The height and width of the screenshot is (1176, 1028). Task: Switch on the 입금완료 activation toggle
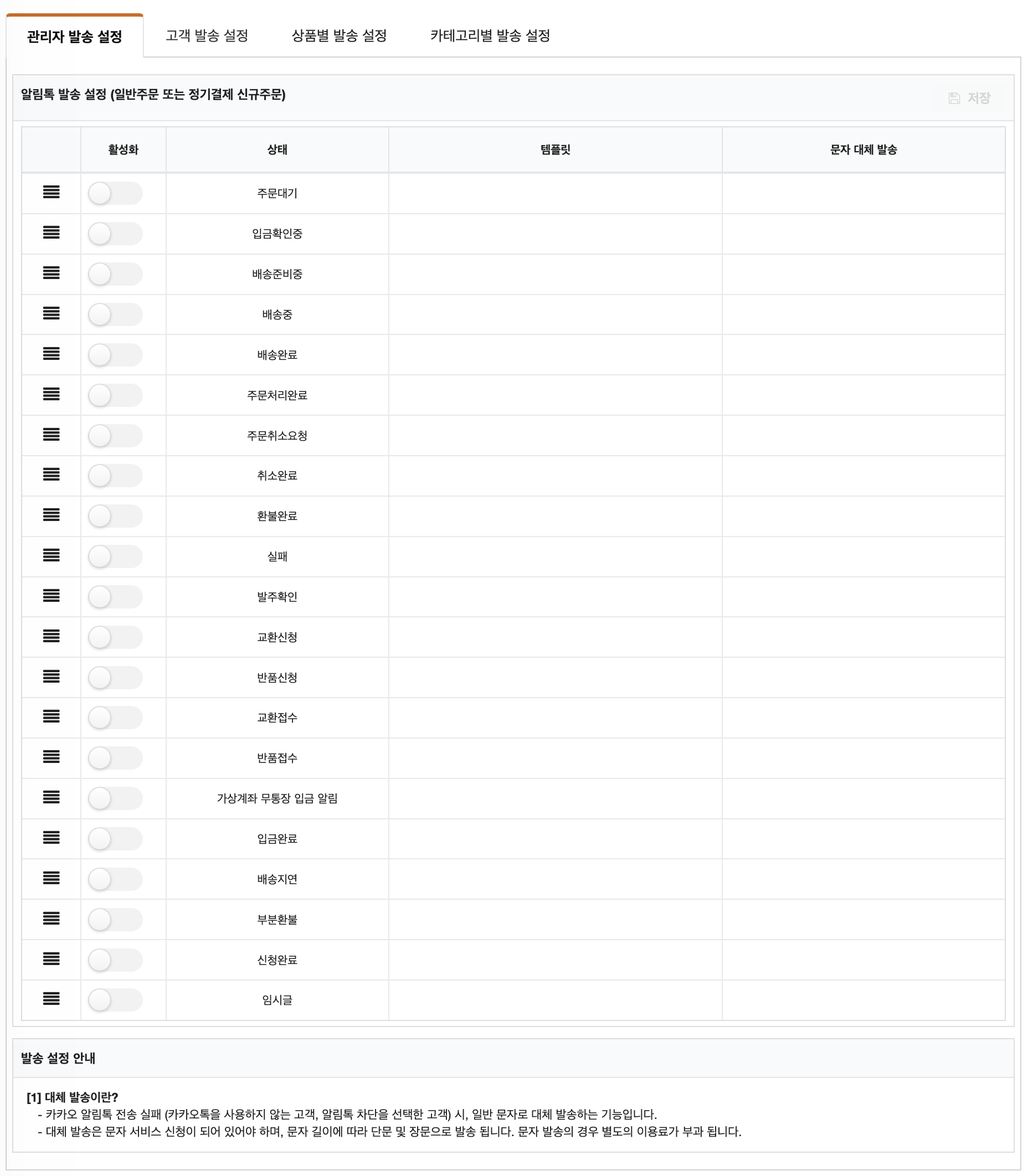115,839
